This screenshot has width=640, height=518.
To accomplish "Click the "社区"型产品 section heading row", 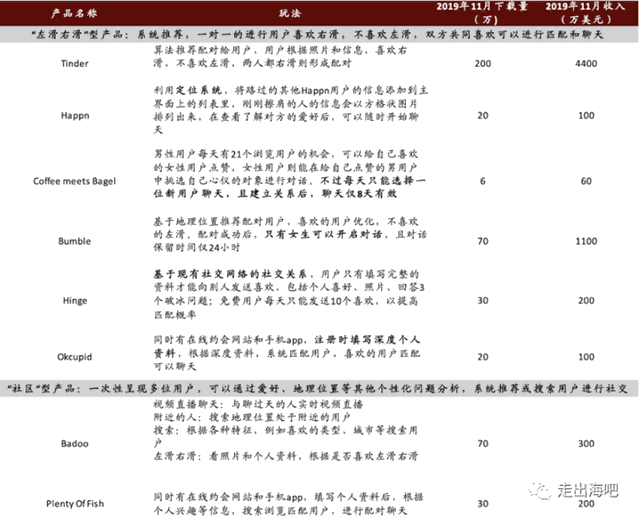I will 319,389.
